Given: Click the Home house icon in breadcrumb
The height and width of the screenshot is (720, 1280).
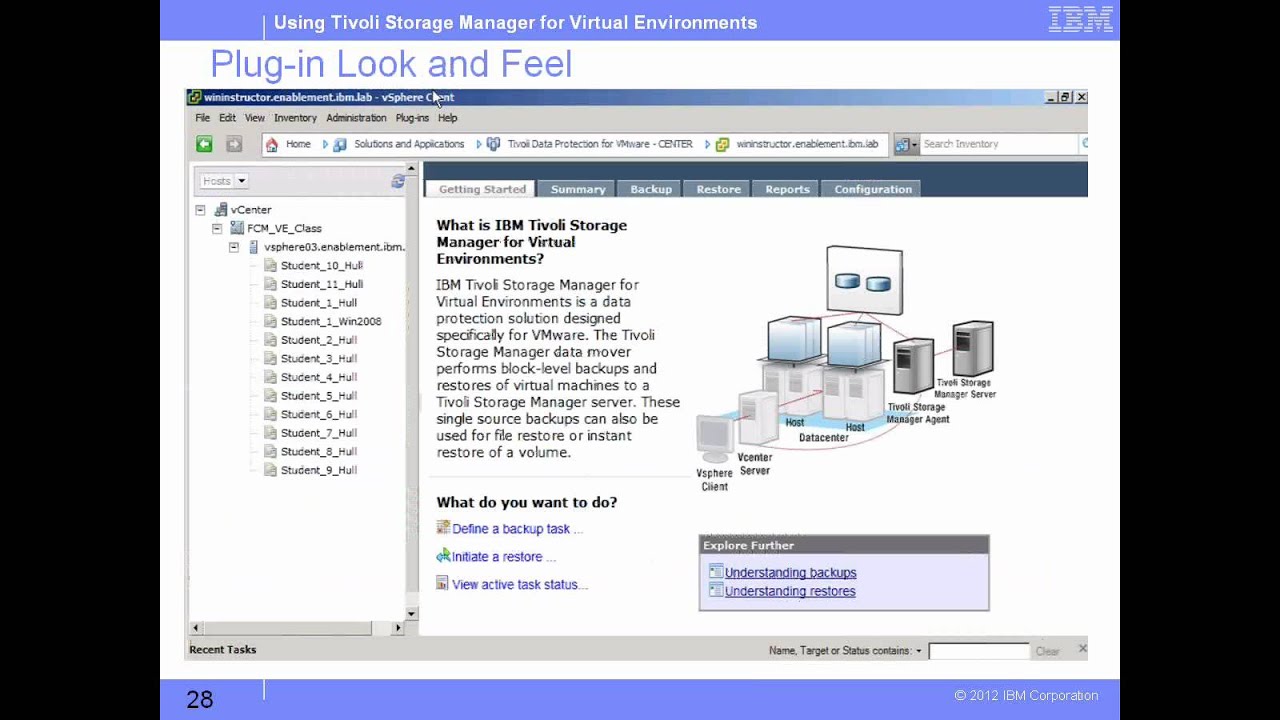Looking at the screenshot, I should (x=272, y=144).
